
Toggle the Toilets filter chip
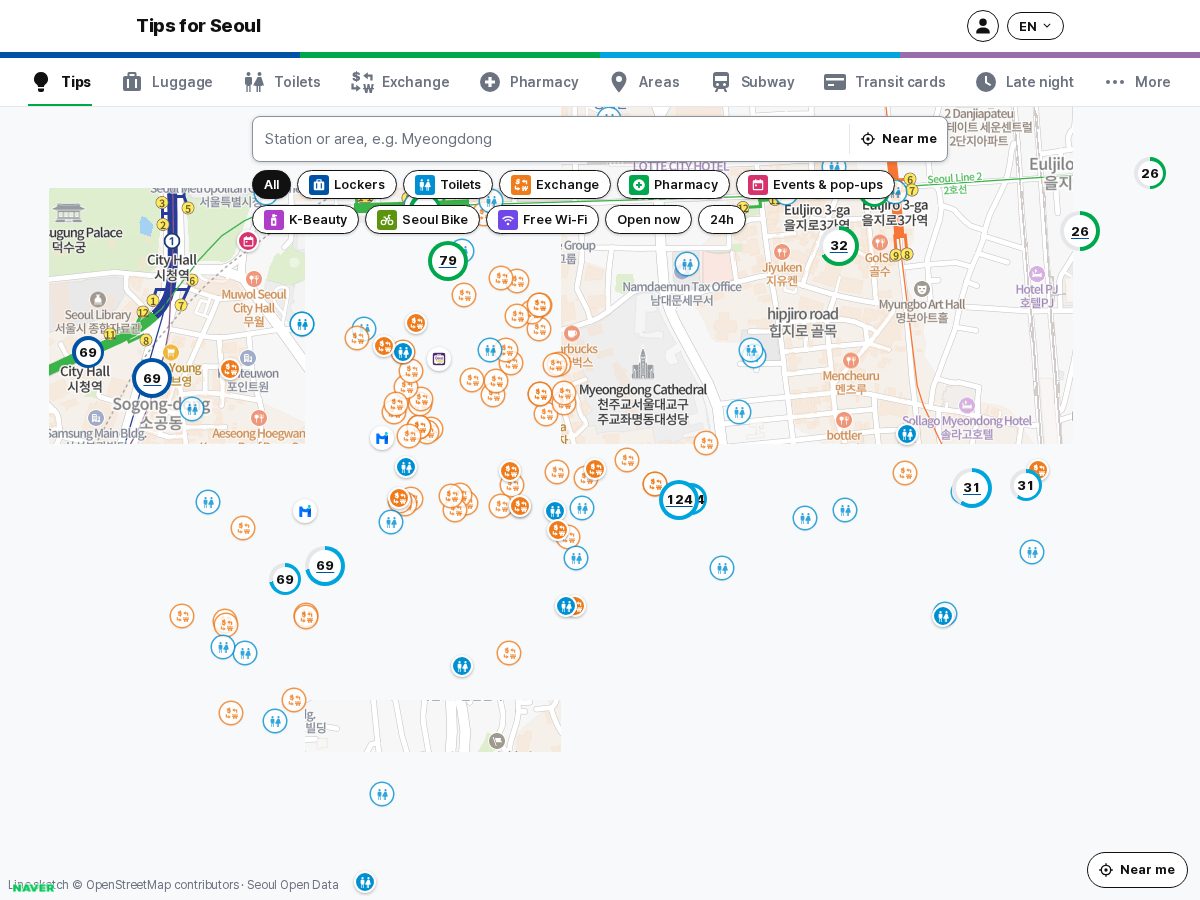coord(448,185)
